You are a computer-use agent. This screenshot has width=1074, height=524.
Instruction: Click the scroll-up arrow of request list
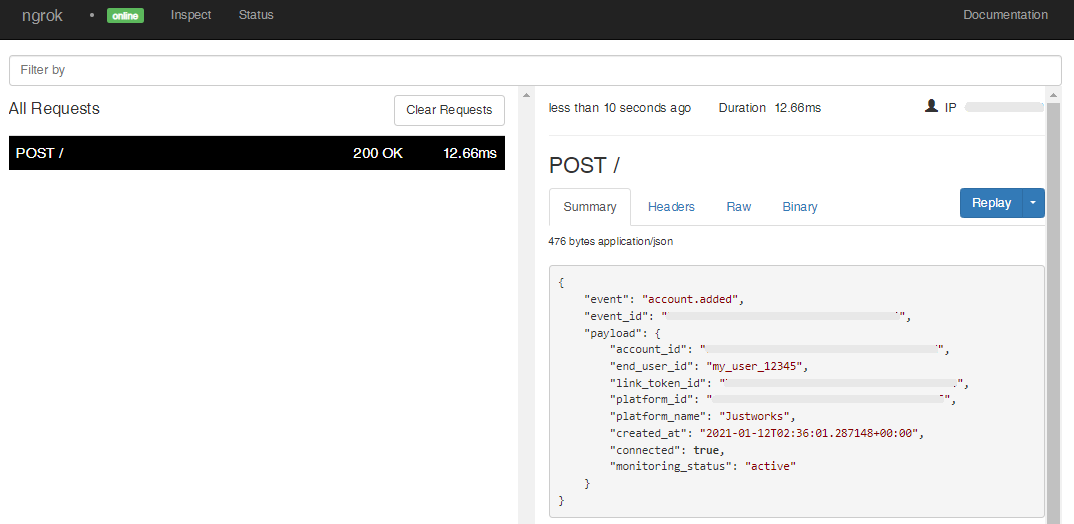coord(526,95)
